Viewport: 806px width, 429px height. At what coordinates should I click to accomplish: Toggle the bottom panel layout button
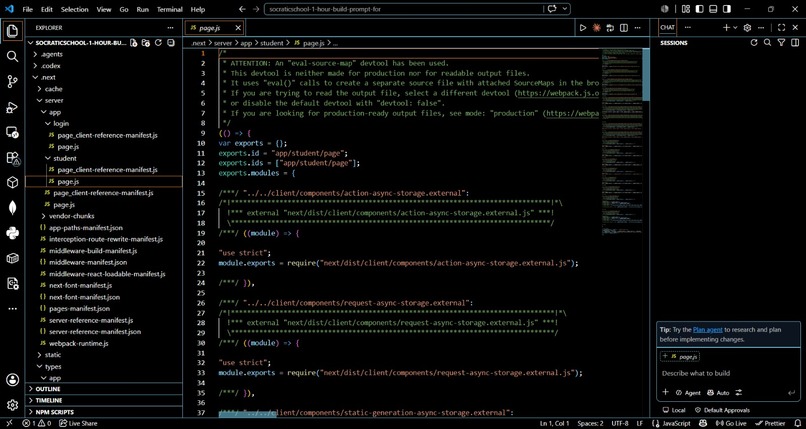712,9
